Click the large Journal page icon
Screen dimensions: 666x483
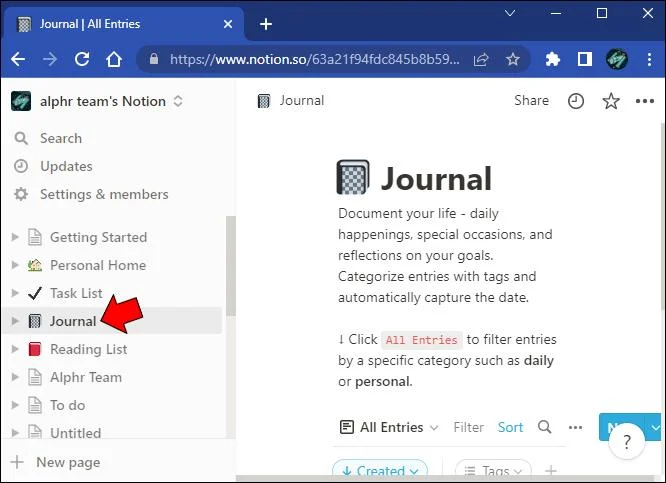pyautogui.click(x=353, y=177)
